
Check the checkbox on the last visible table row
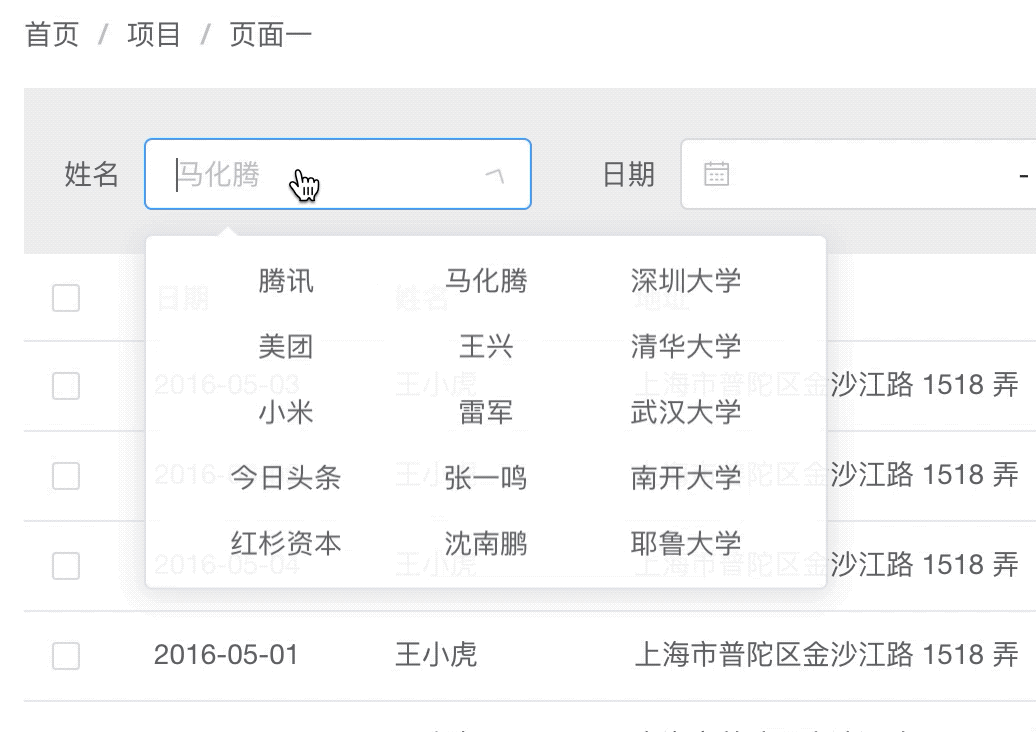pos(65,655)
